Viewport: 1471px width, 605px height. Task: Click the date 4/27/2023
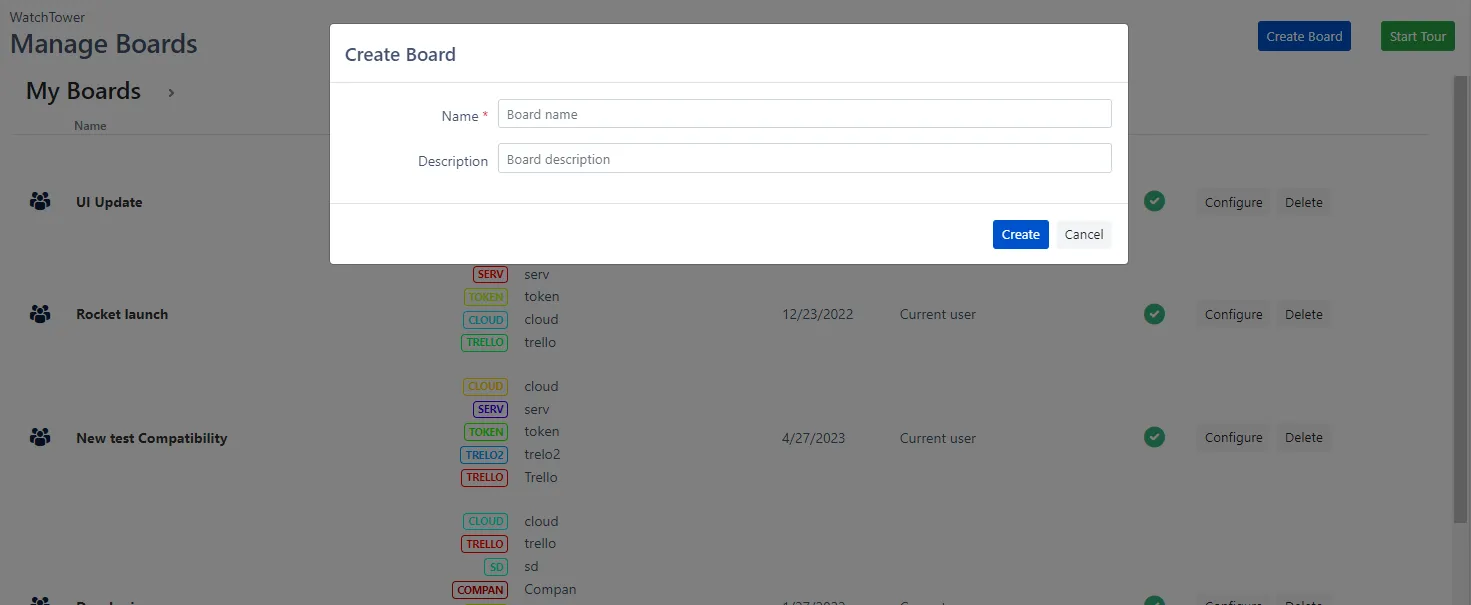click(814, 438)
